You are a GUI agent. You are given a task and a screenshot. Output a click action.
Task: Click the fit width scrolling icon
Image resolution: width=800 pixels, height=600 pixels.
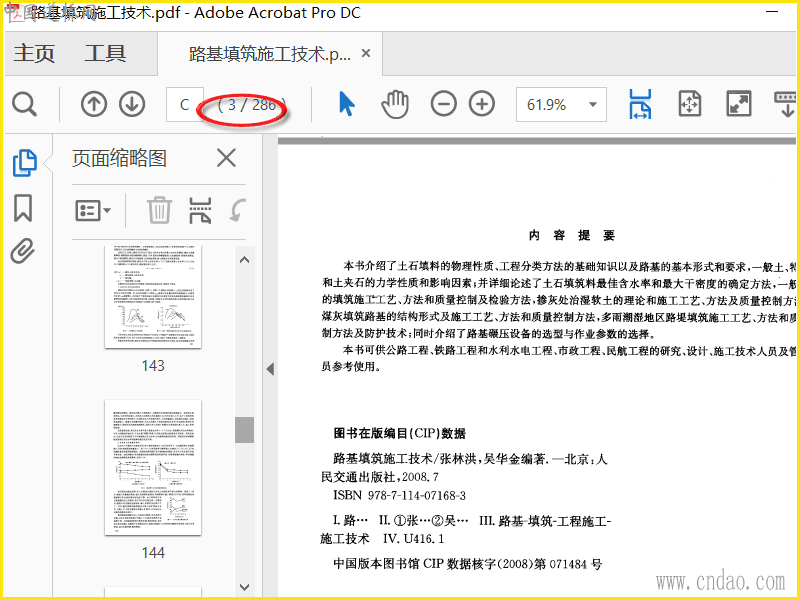tap(640, 104)
